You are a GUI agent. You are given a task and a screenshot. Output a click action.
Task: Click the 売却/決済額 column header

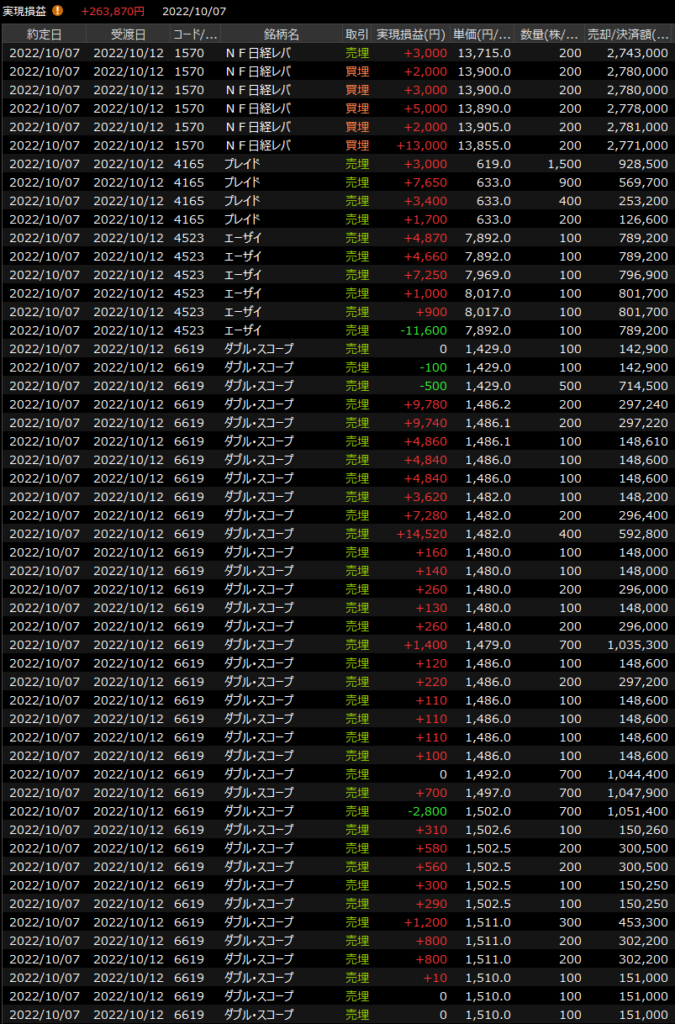click(x=629, y=34)
